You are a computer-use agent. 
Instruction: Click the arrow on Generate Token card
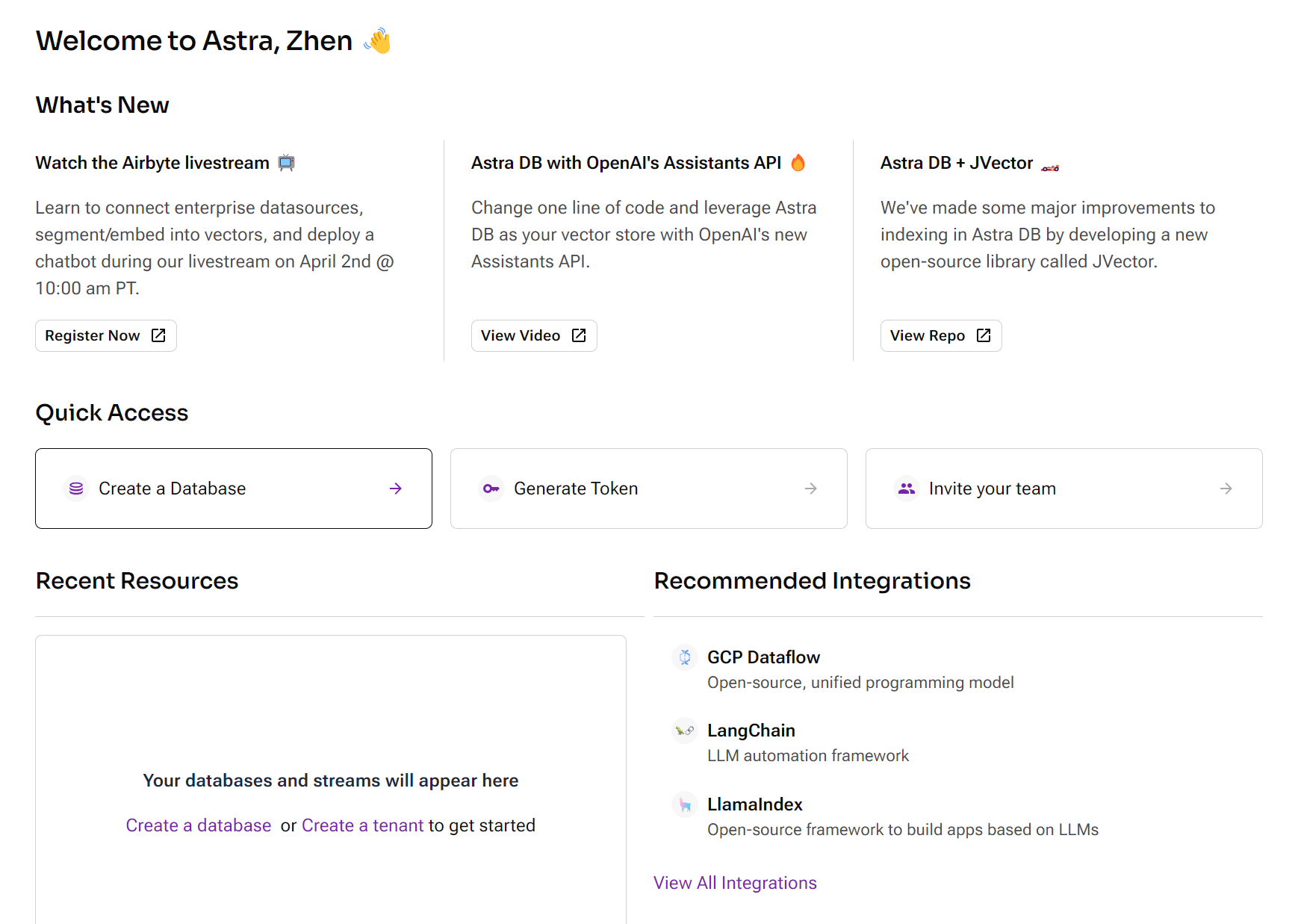coord(810,489)
